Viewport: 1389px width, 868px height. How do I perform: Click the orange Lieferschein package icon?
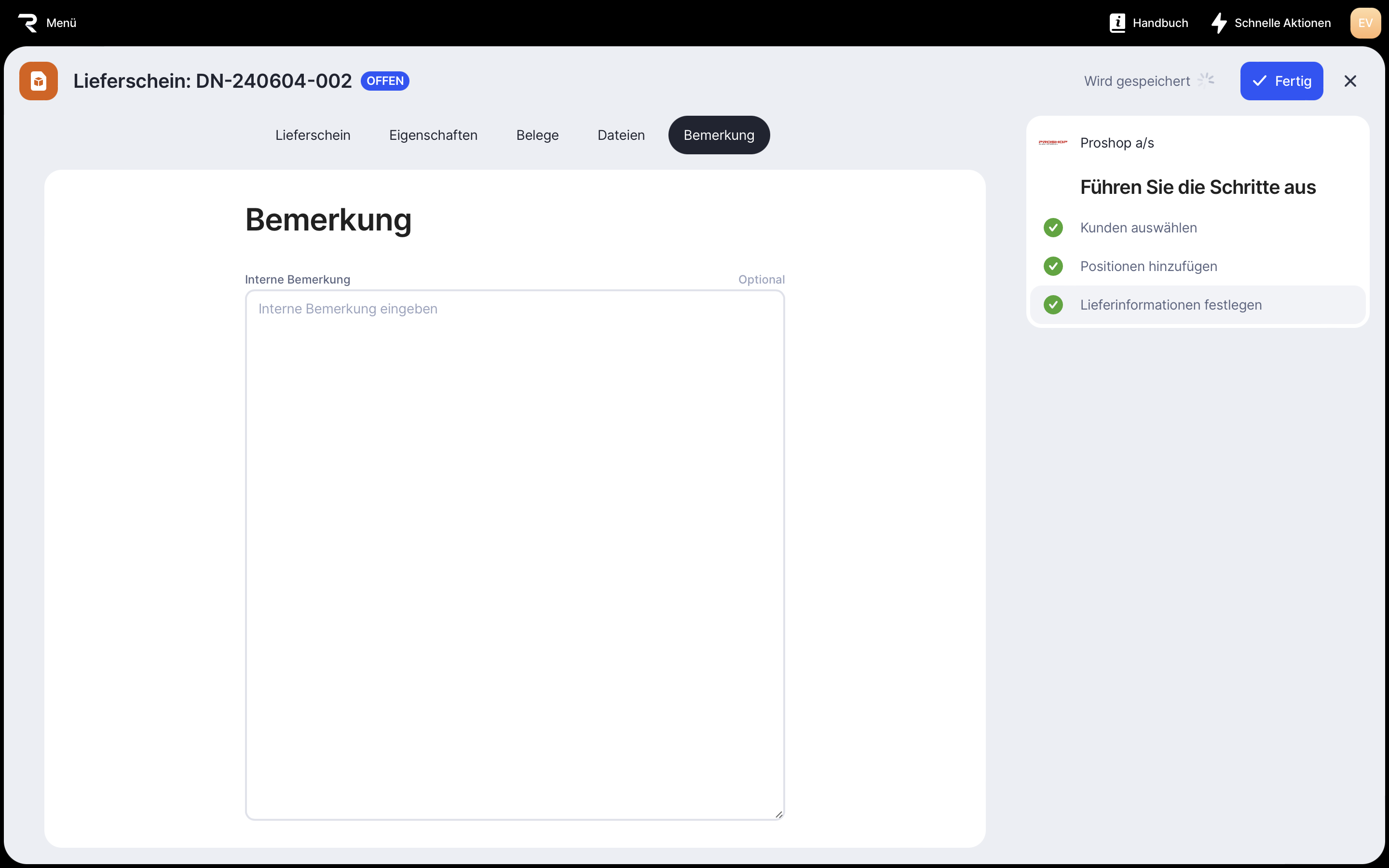(39, 81)
